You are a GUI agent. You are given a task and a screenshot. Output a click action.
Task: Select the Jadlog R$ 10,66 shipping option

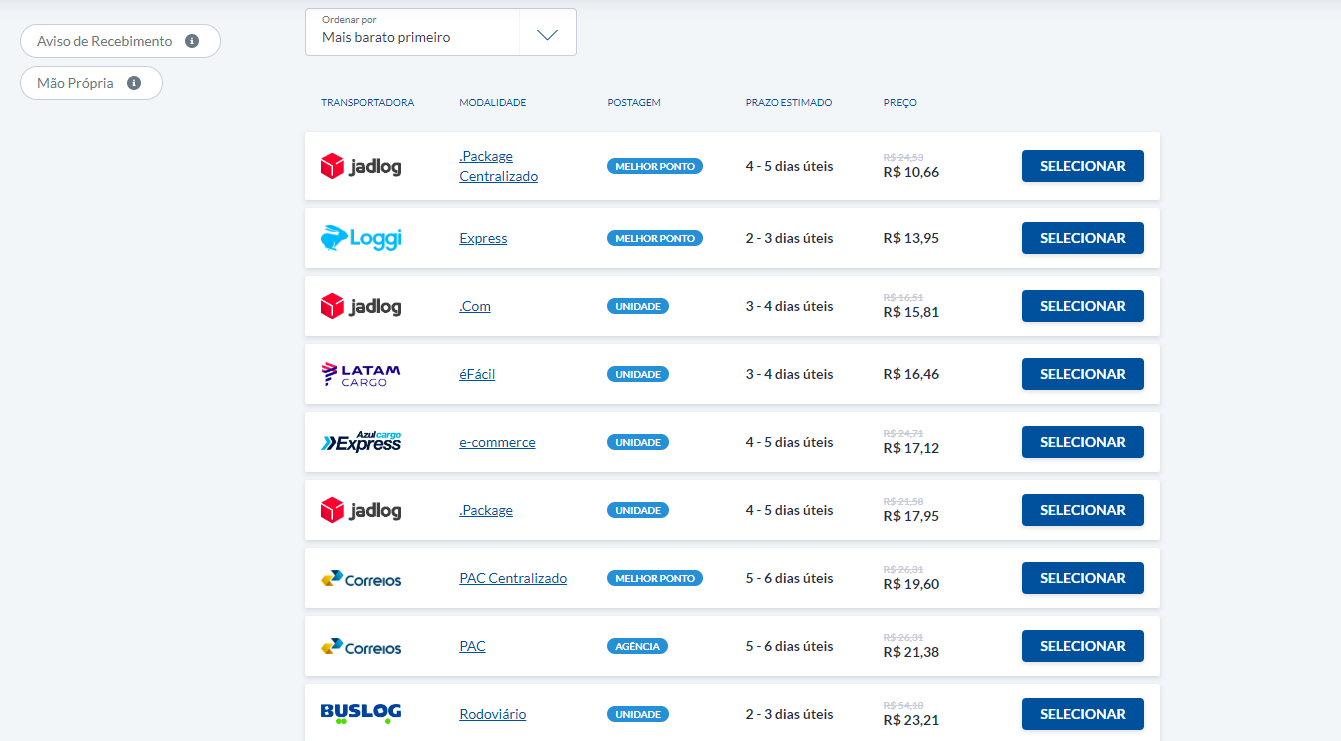coord(1082,166)
